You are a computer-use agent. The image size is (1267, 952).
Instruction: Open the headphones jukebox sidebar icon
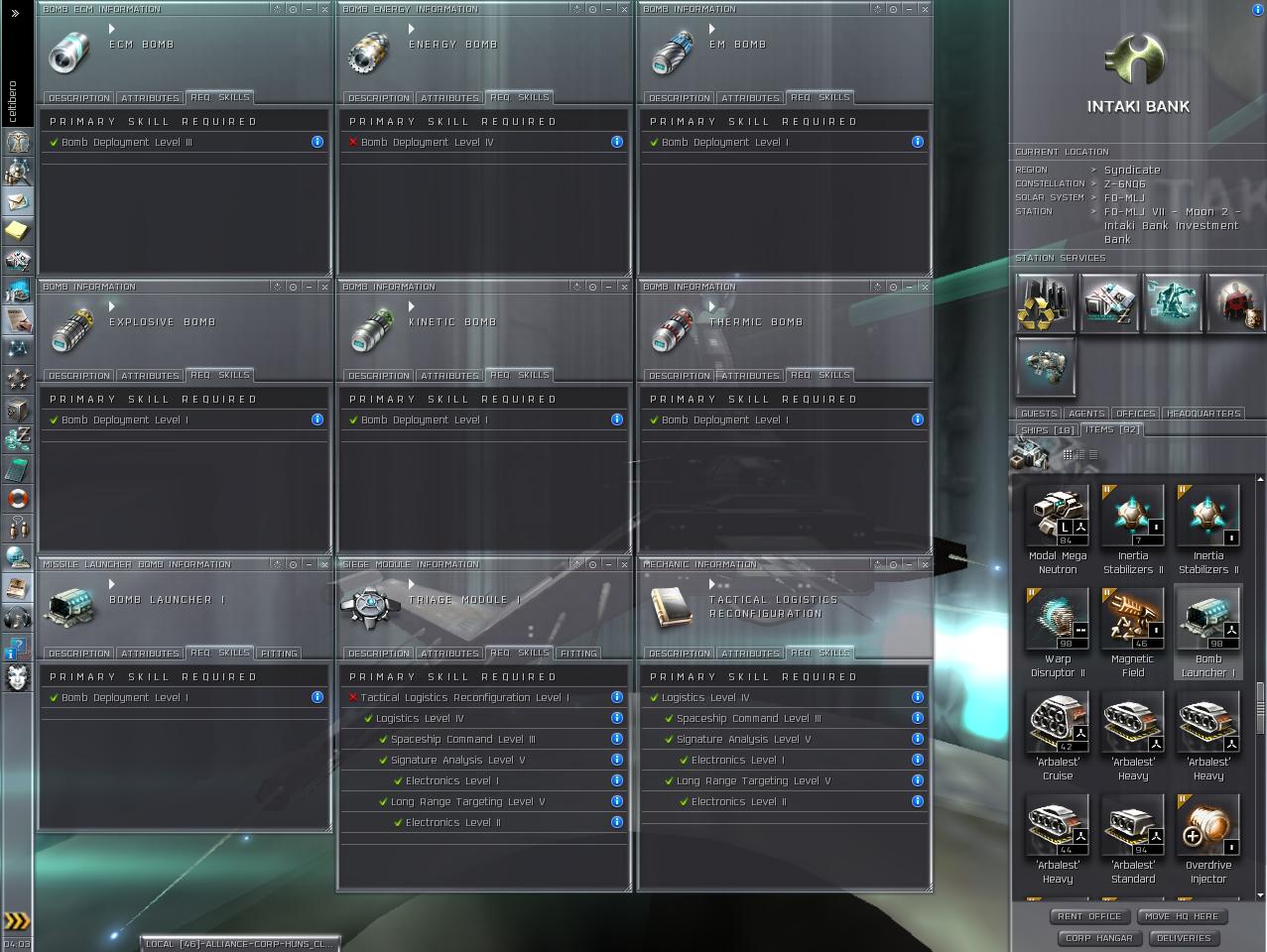pyautogui.click(x=17, y=618)
